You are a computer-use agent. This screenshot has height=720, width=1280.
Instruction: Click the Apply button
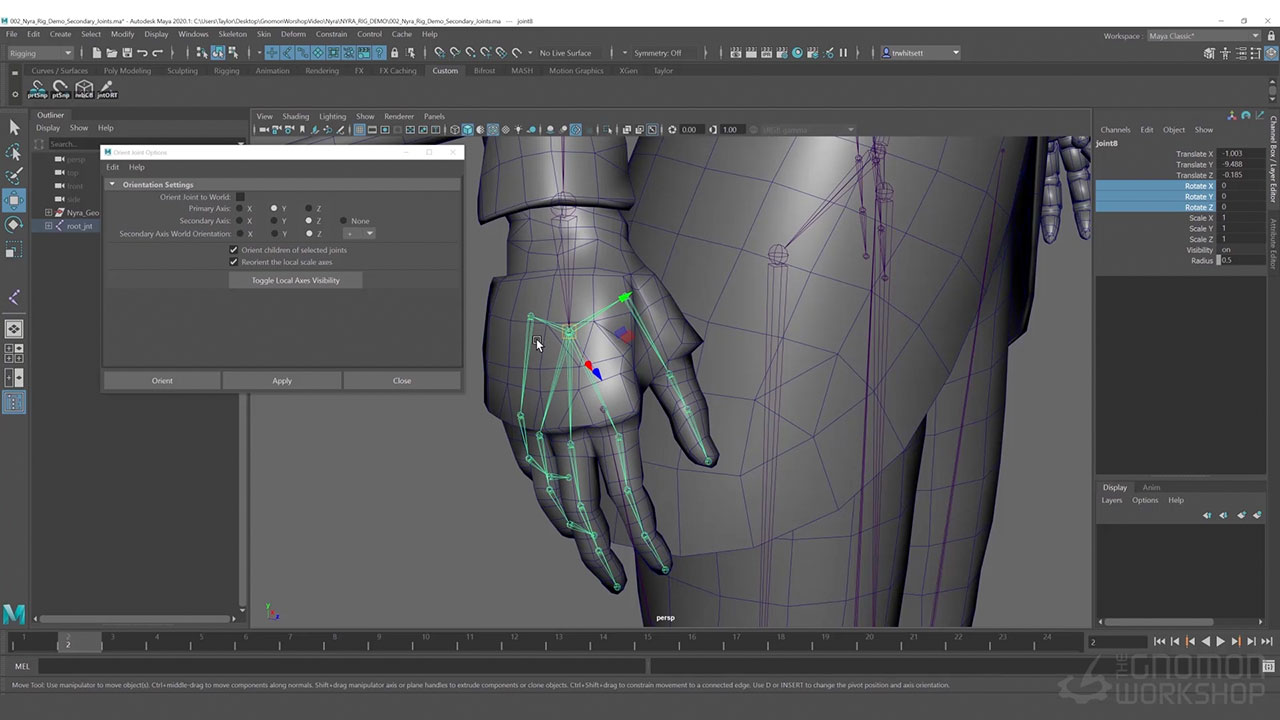(x=282, y=381)
